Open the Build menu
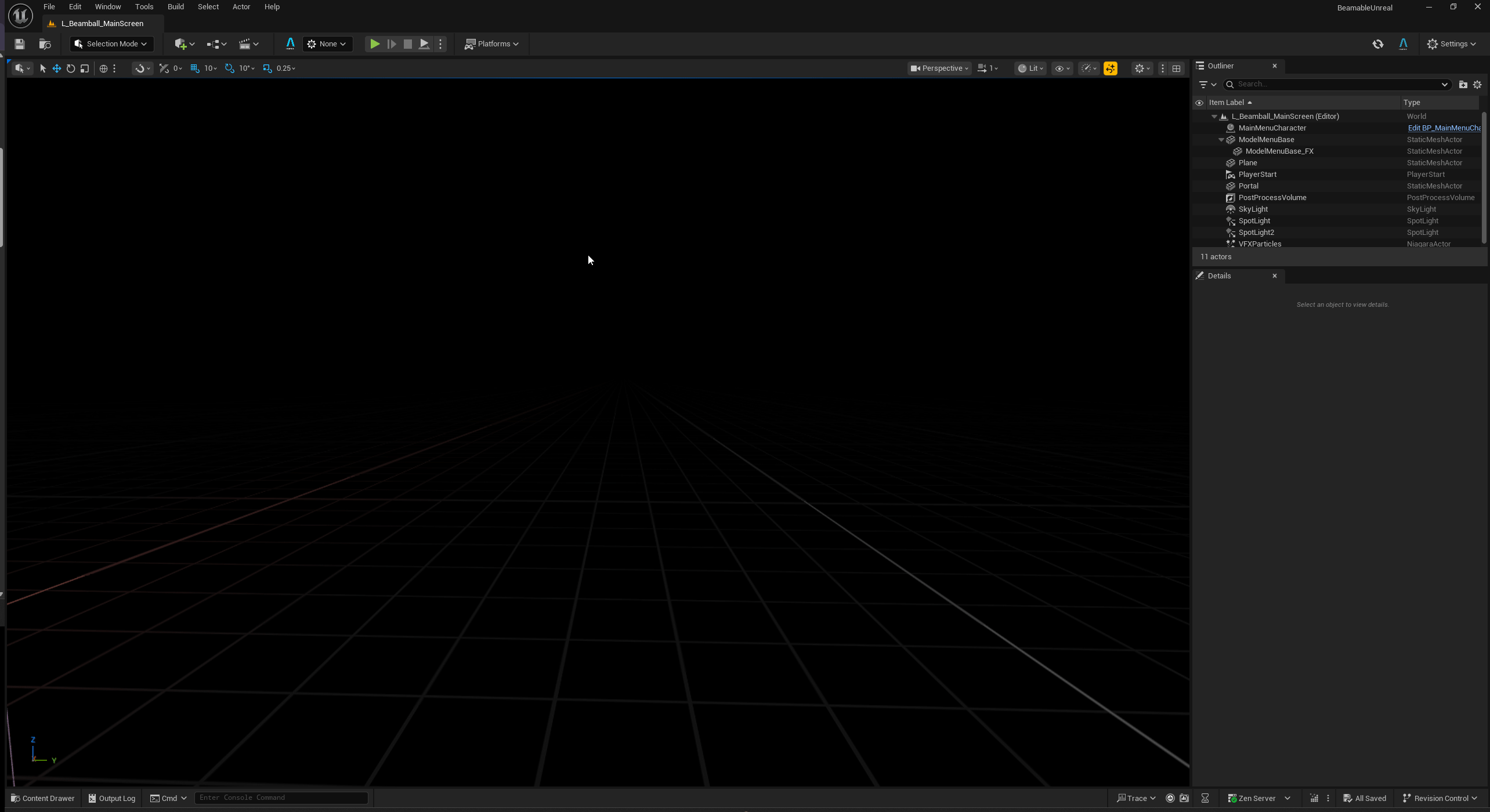The image size is (1490, 812). pos(175,7)
